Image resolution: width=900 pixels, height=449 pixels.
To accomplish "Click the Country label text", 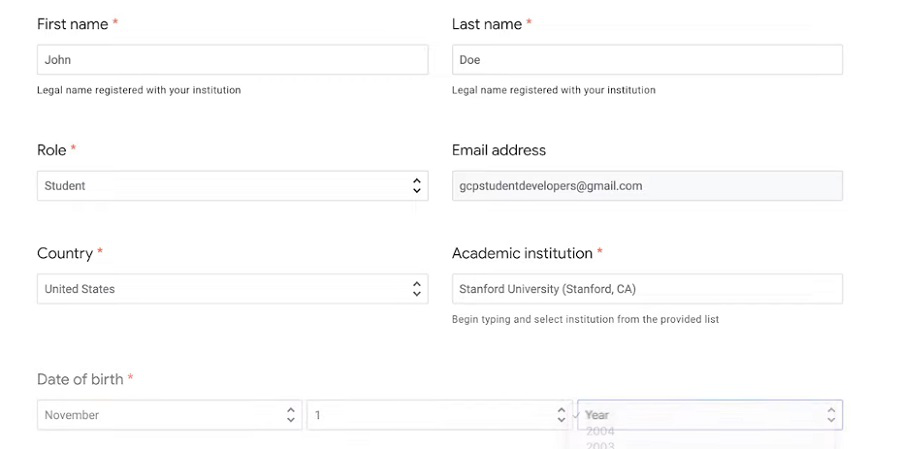I will tap(65, 253).
